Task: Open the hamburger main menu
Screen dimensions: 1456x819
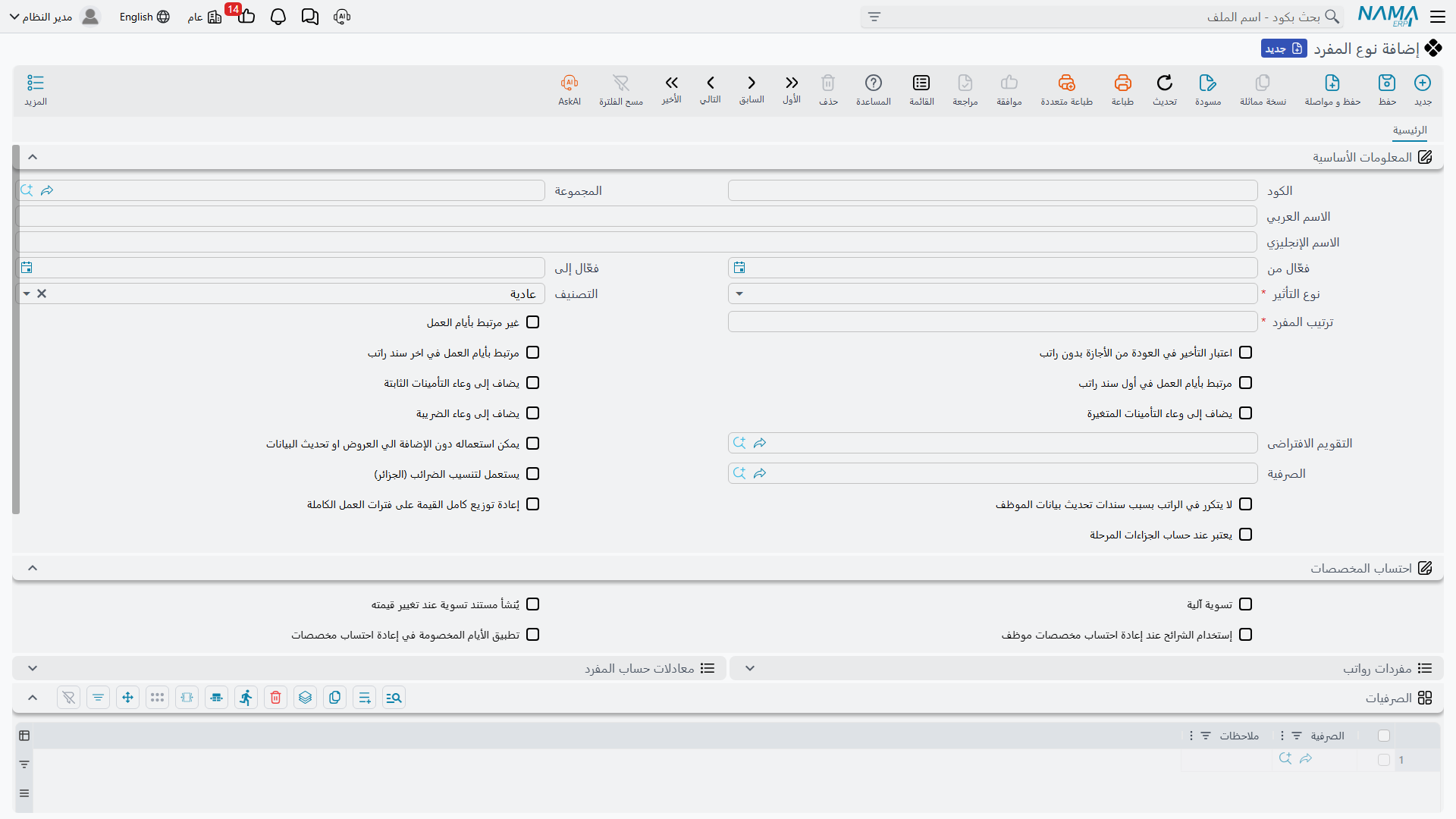Action: pyautogui.click(x=1438, y=17)
